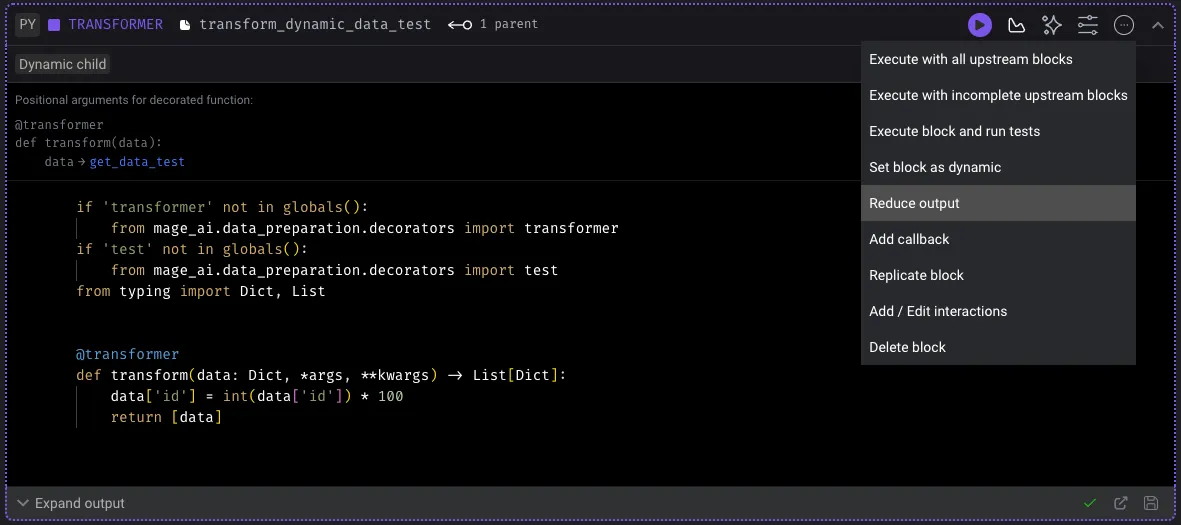Viewport: 1181px width, 525px height.
Task: Click the TRANSFORMER block type label
Action: tap(116, 24)
